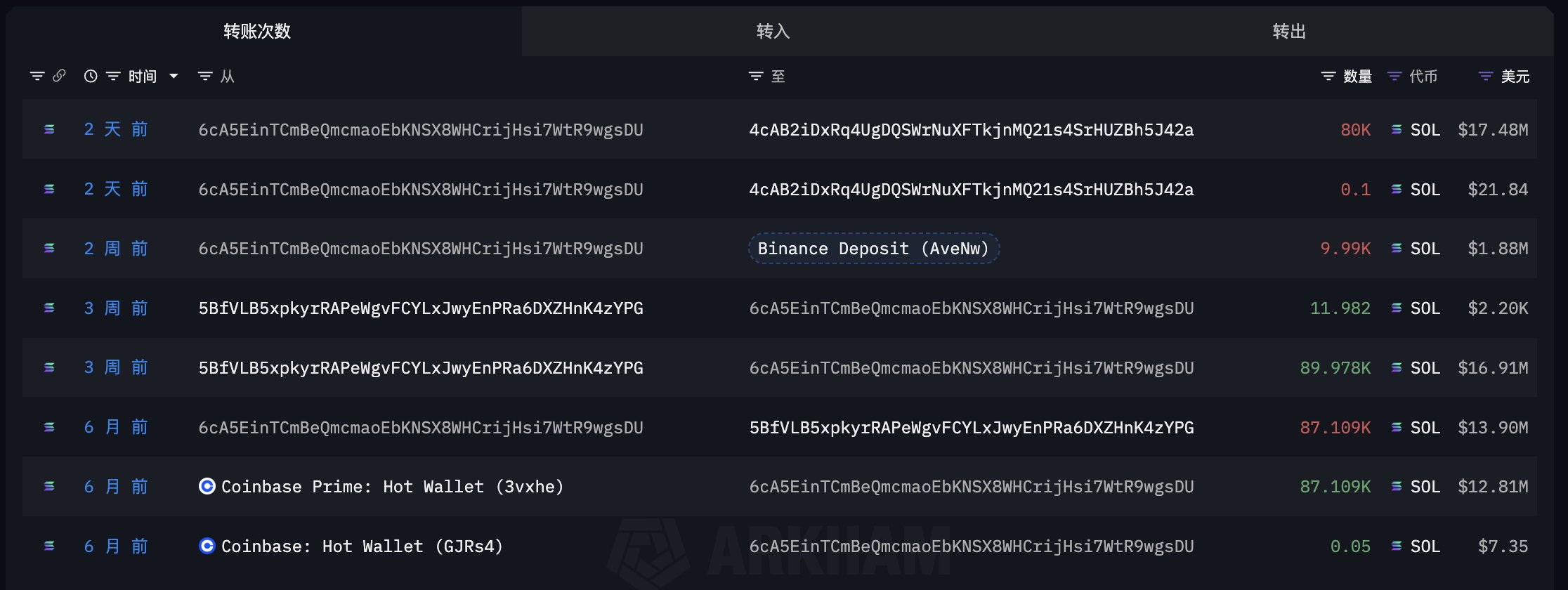Screen dimensions: 1568x590
Task: Open the filter icon next to 从
Action: 205,77
